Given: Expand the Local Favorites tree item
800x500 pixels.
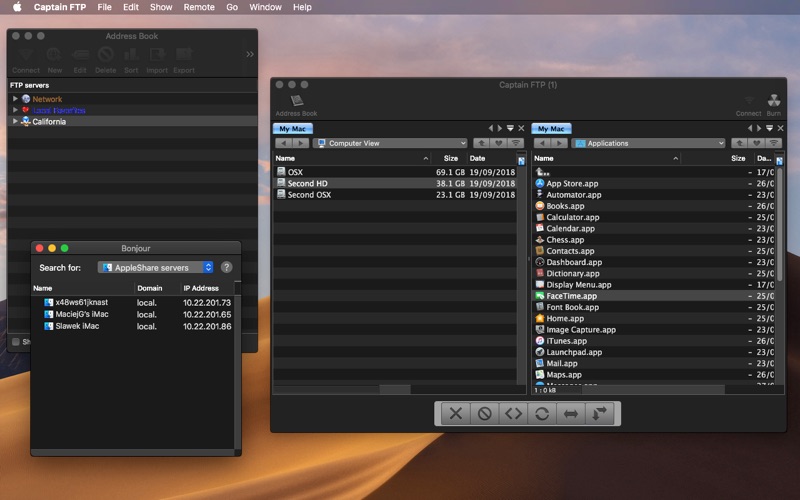Looking at the screenshot, I should 15,110.
